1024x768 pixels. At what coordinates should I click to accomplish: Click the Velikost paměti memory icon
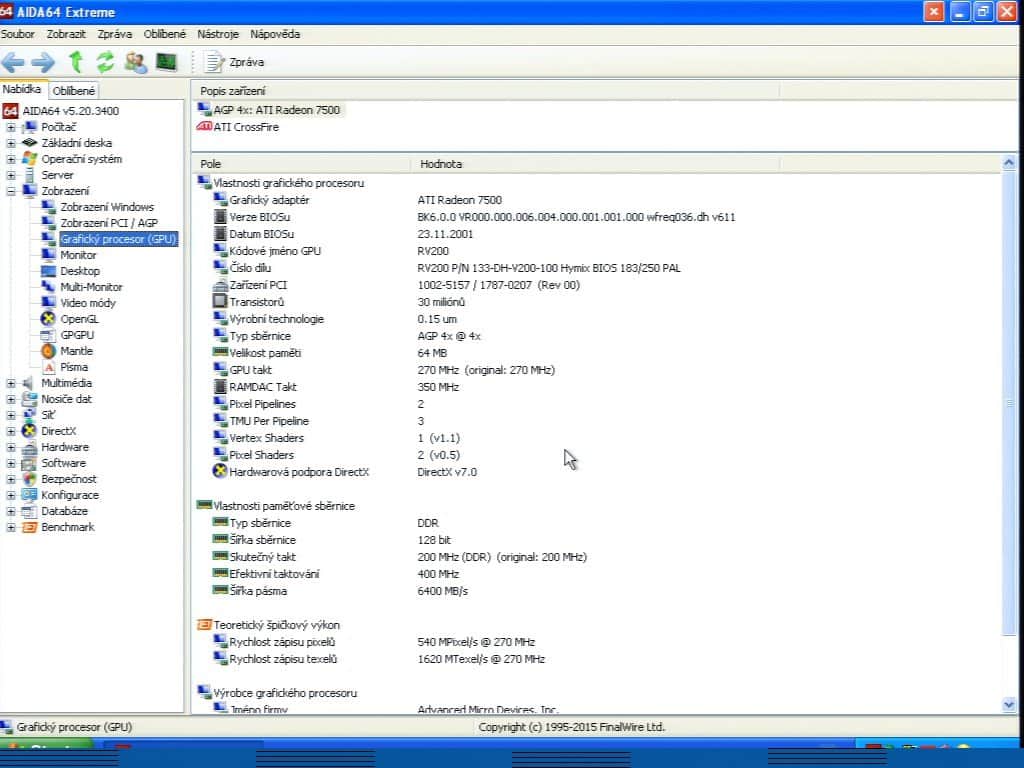pyautogui.click(x=220, y=353)
